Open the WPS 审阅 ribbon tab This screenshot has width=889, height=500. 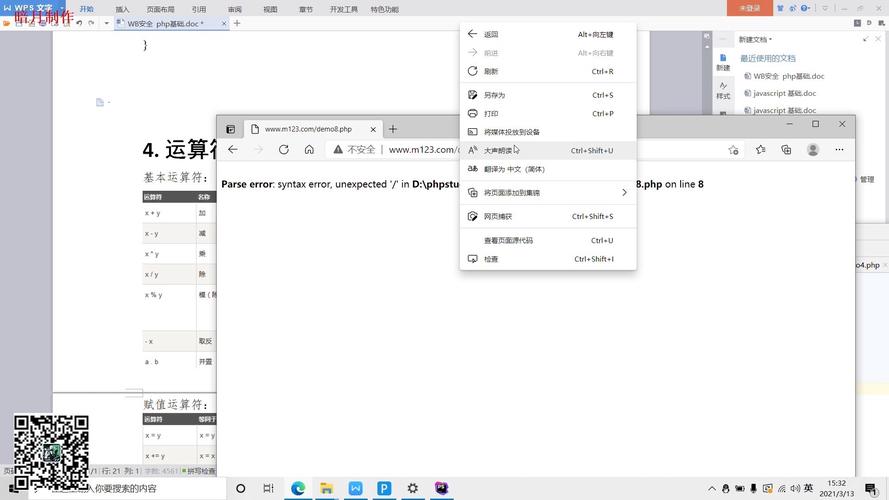[x=235, y=10]
